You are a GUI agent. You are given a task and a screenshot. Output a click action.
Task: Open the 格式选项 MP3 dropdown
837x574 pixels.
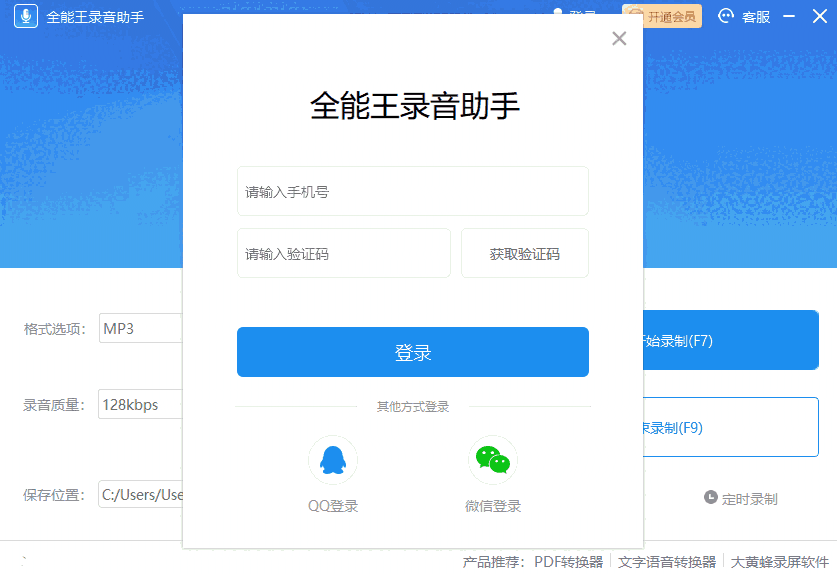tap(141, 328)
